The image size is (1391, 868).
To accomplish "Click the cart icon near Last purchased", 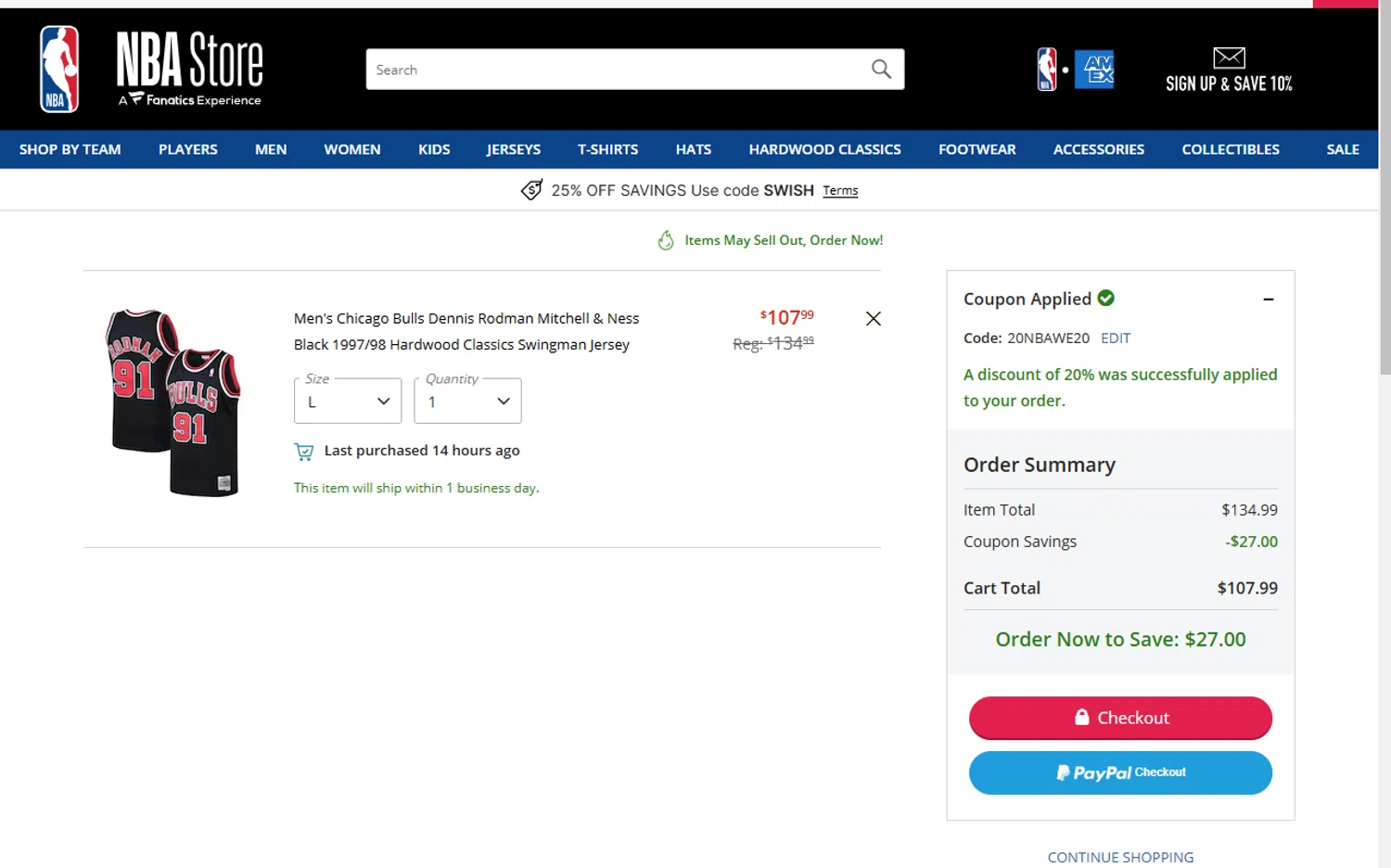I will click(303, 452).
